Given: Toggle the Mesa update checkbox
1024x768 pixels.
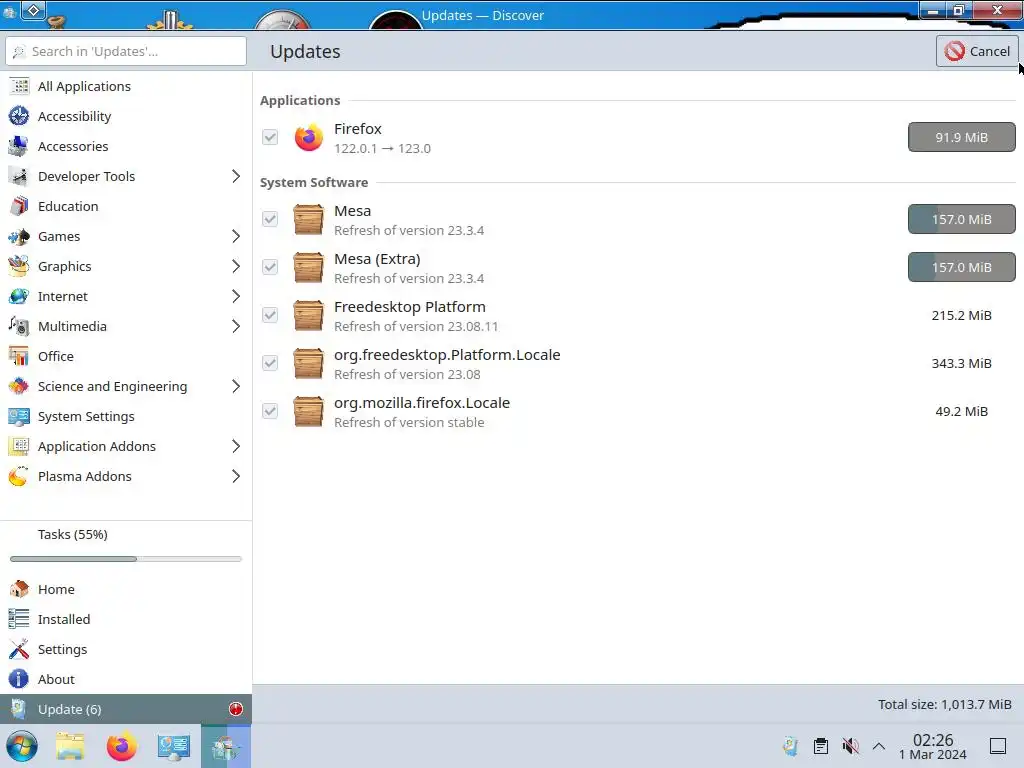Looking at the screenshot, I should click(270, 219).
